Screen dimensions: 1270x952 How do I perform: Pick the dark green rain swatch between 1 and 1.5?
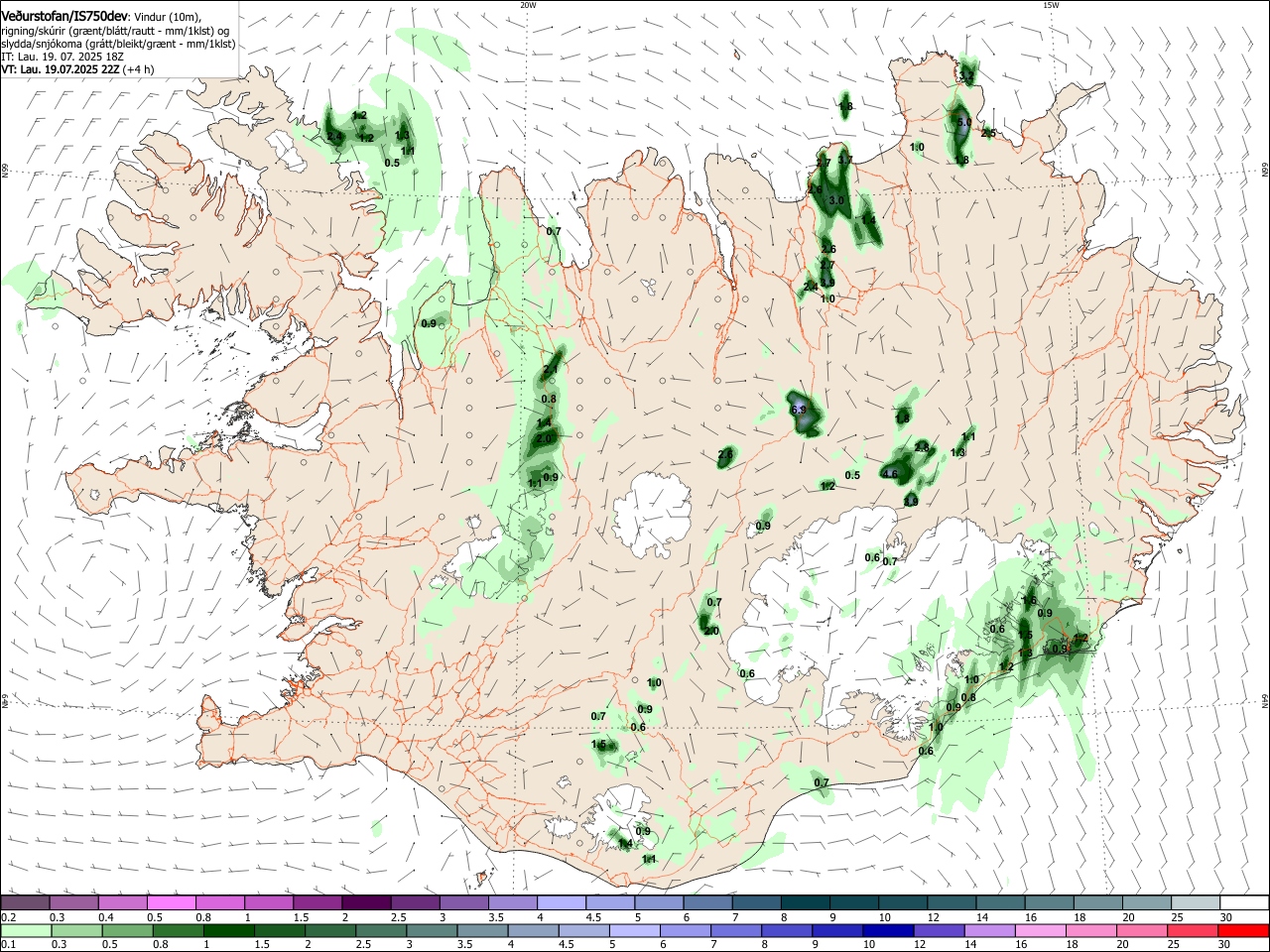[x=229, y=931]
